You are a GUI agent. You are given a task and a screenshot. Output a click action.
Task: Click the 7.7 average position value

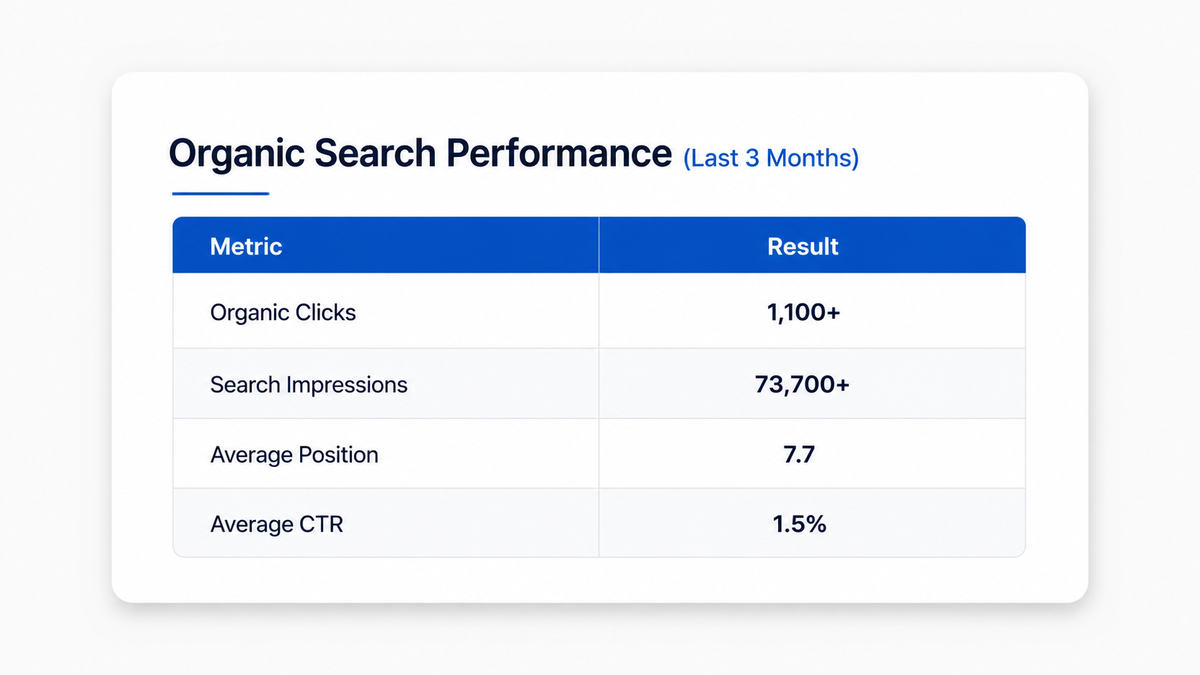(799, 455)
